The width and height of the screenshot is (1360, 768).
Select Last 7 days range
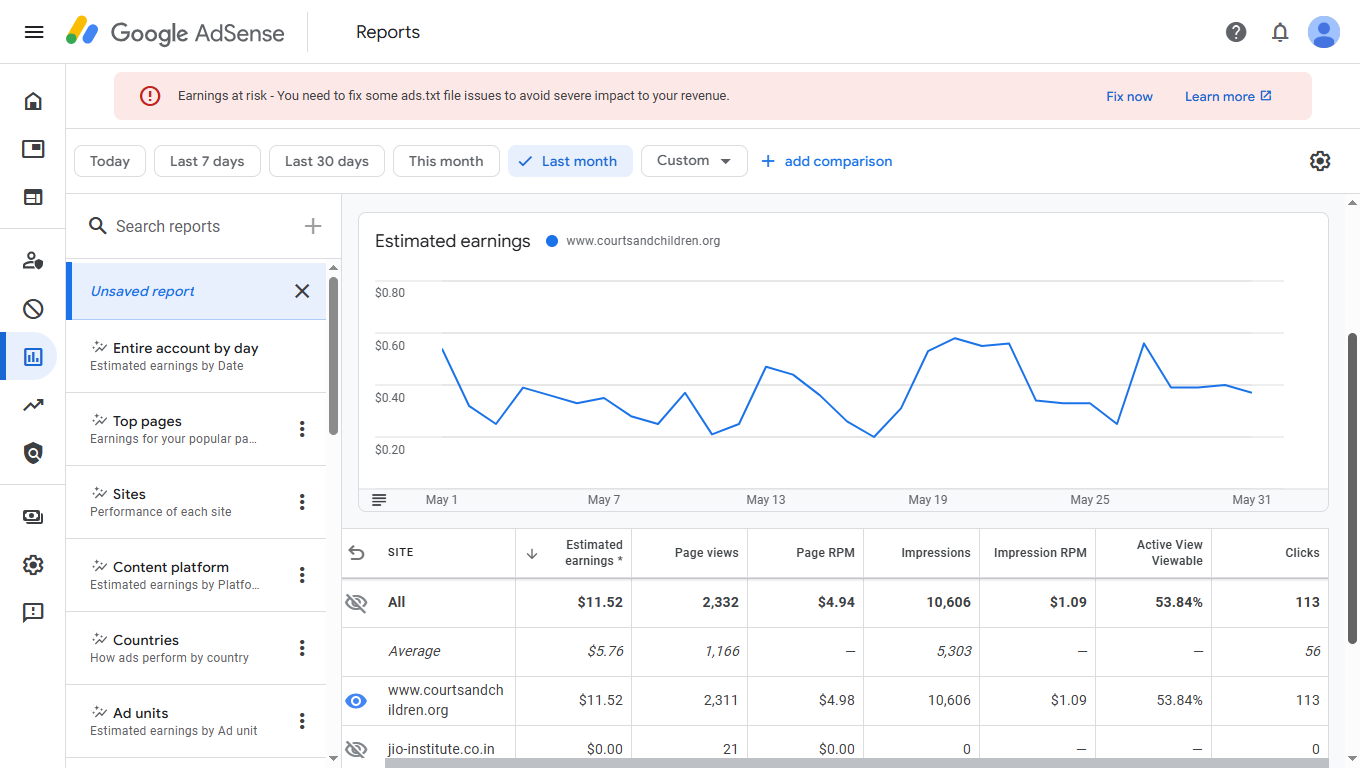pos(207,161)
